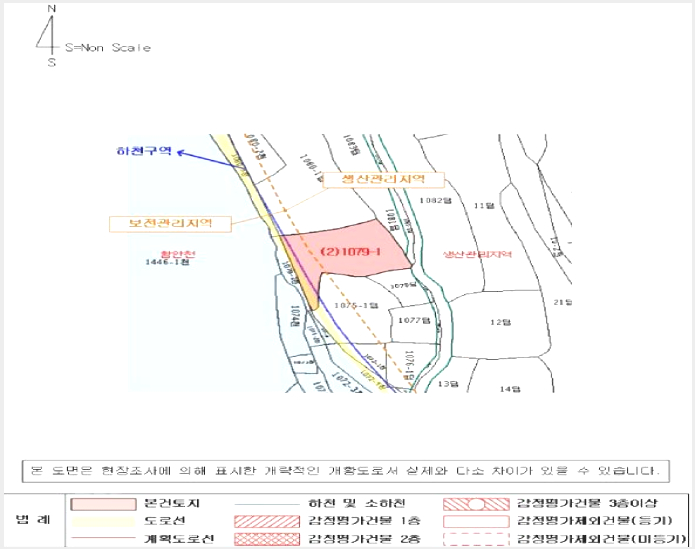Select the pink parcel (2)1079-1

tap(350, 251)
